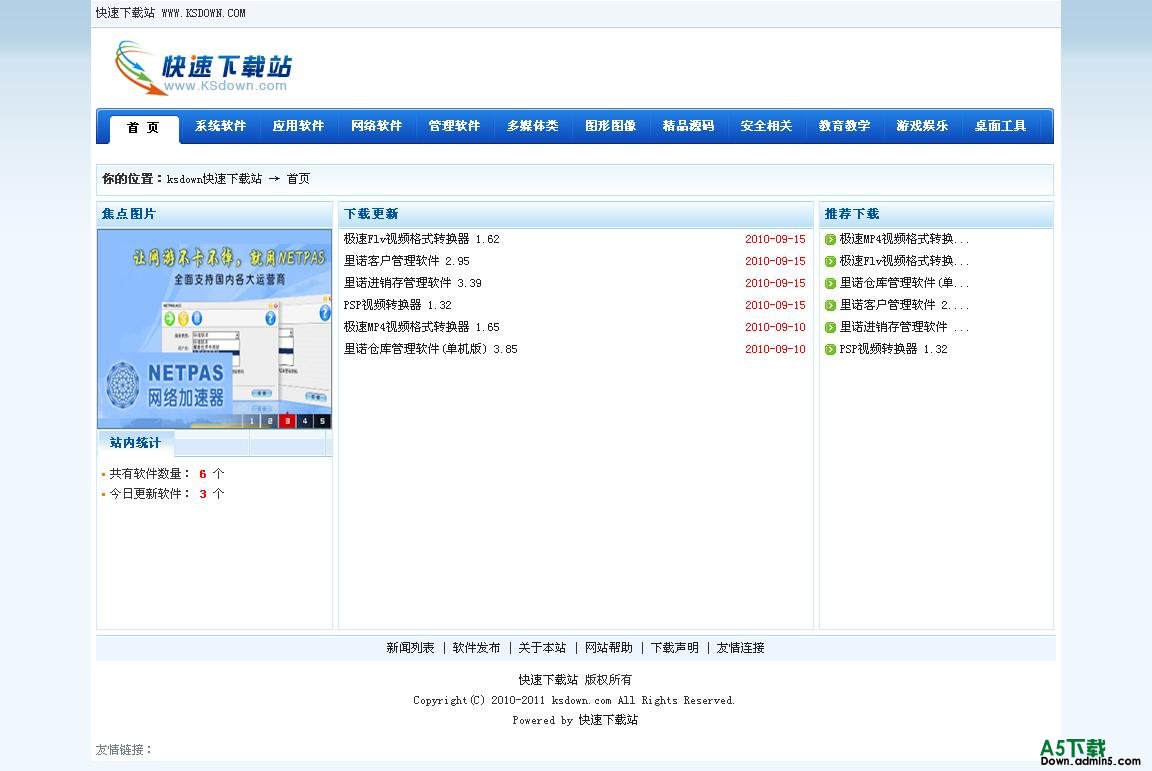Open the 首页 navigation tab
Screen dimensions: 1152x771
(143, 128)
